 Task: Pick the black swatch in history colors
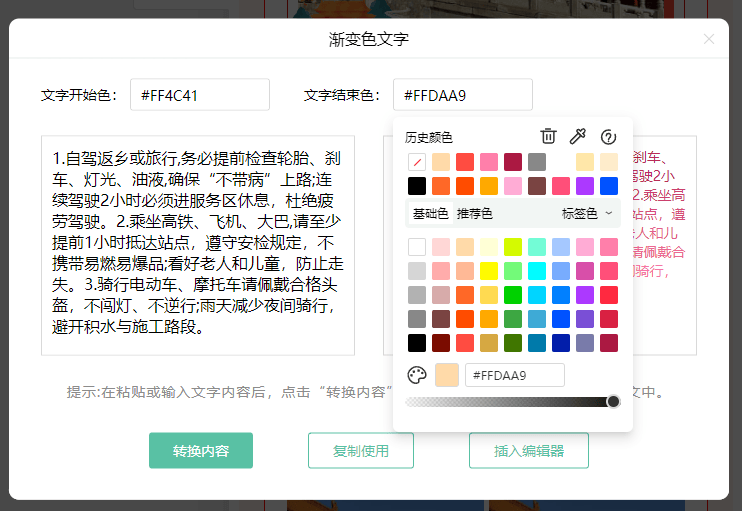point(417,185)
